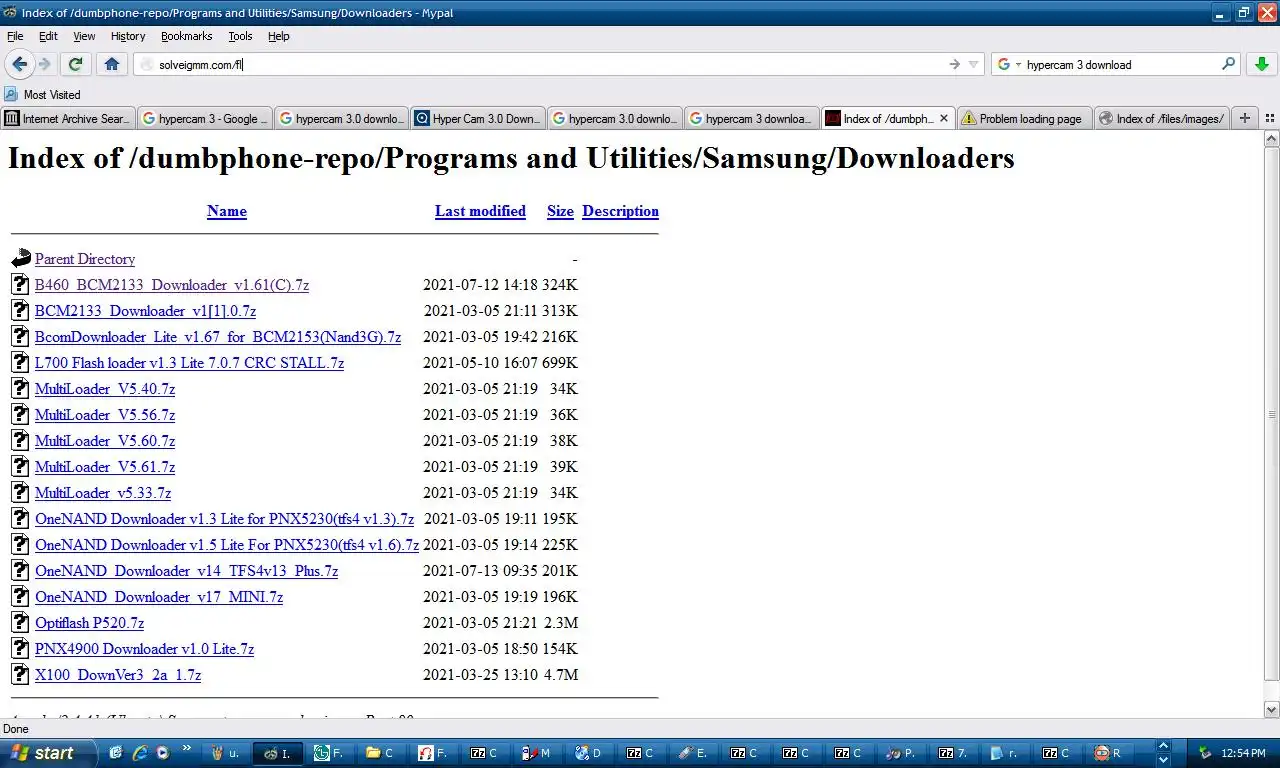The width and height of the screenshot is (1280, 768).
Task: Launch Internet Explorer from Quick Launch
Action: (x=139, y=753)
